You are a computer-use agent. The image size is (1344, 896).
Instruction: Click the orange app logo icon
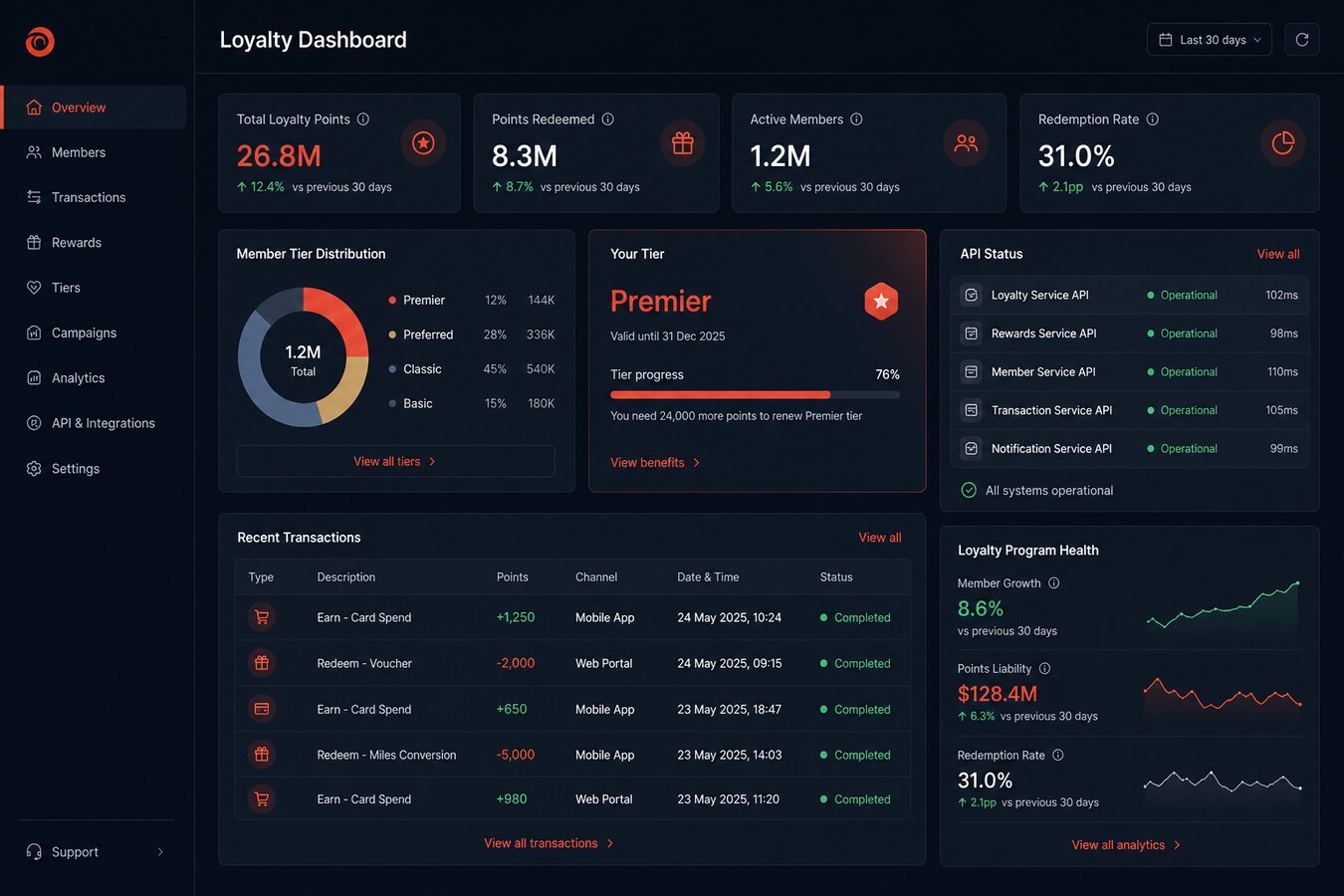point(40,42)
